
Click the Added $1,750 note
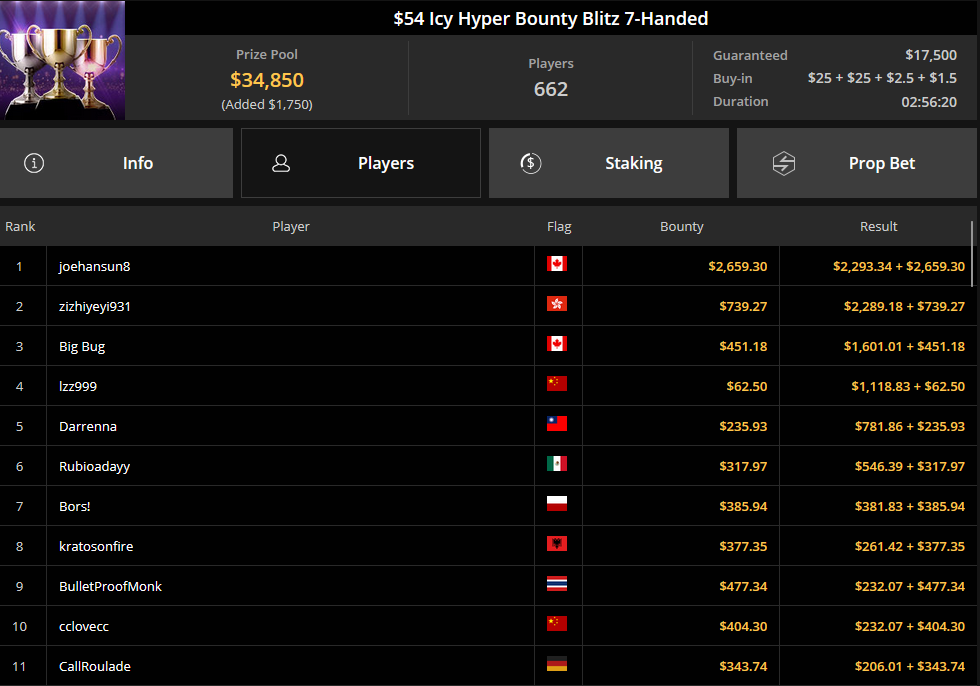click(x=267, y=104)
